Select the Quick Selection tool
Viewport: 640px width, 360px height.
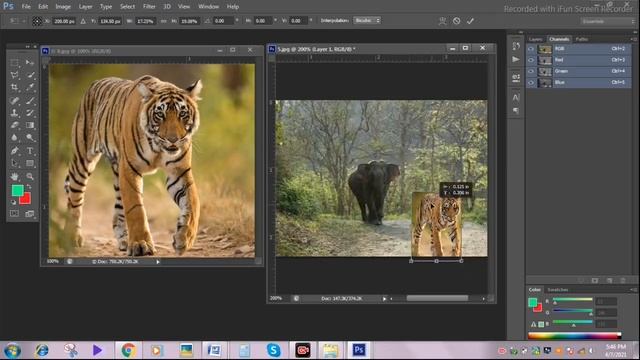click(30, 75)
